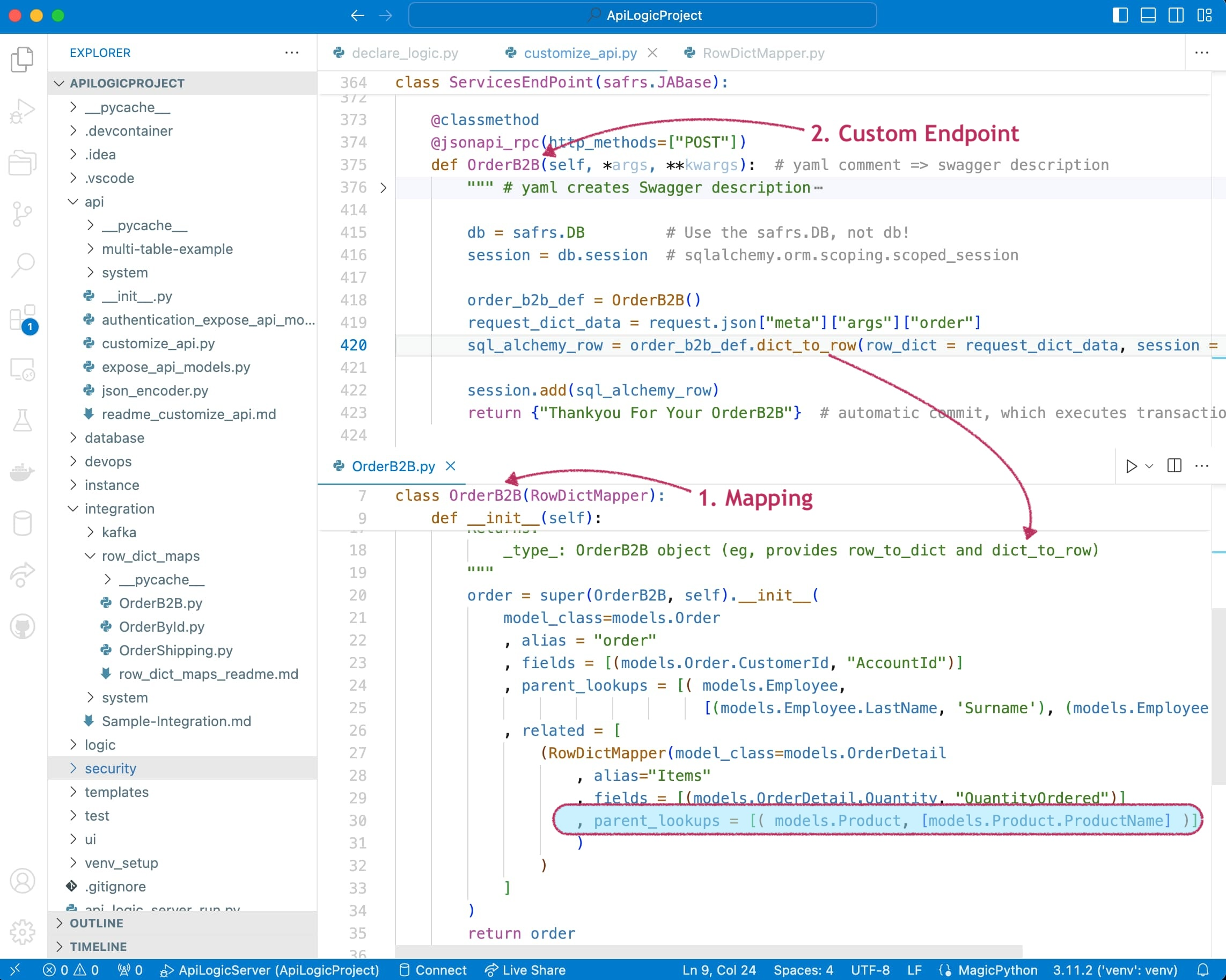1226x980 pixels.
Task: Open the Docker view
Action: tap(22, 472)
